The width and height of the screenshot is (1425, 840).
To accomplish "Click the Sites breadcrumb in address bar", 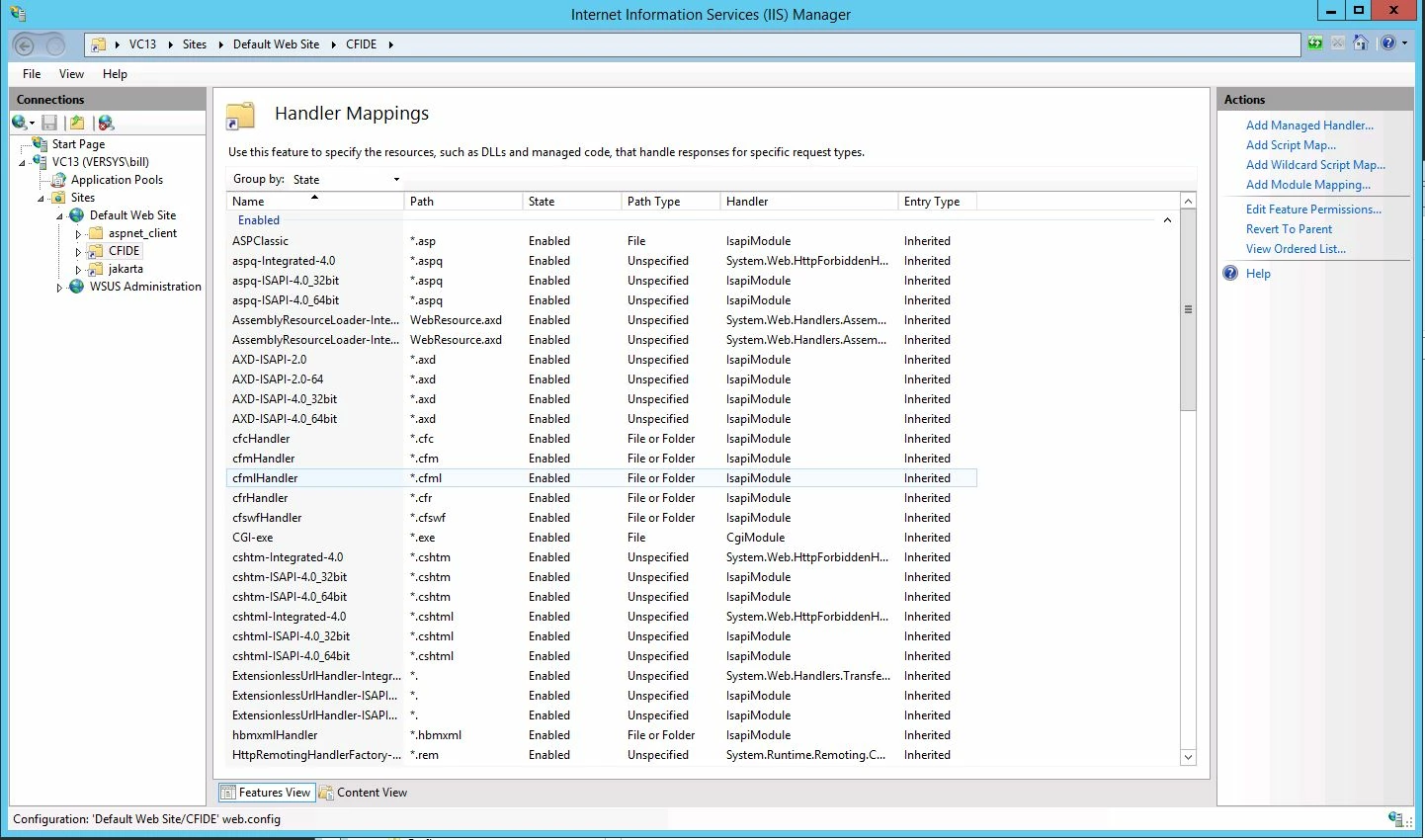I will [195, 43].
